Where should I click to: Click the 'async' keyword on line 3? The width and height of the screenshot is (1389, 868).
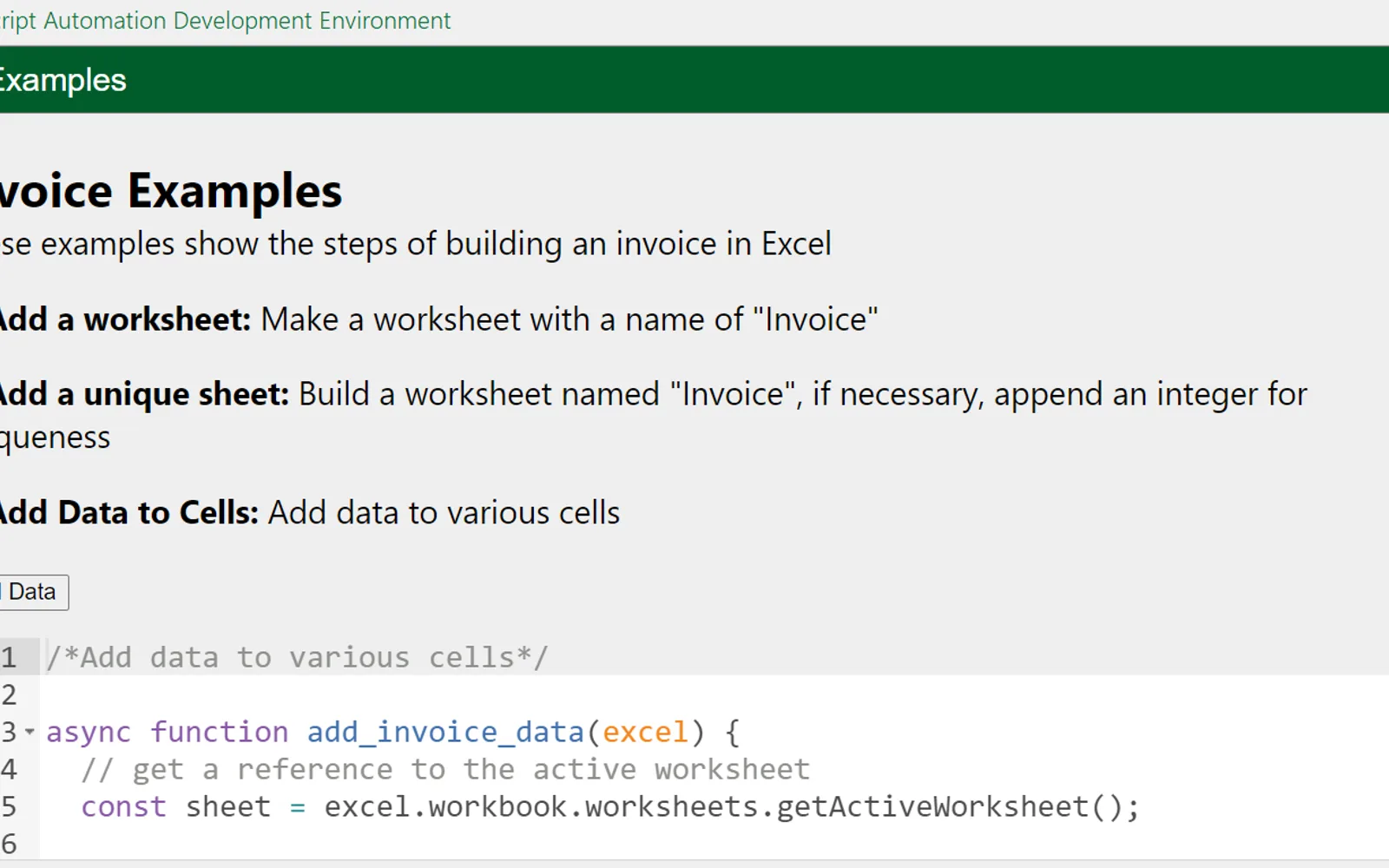pos(89,732)
